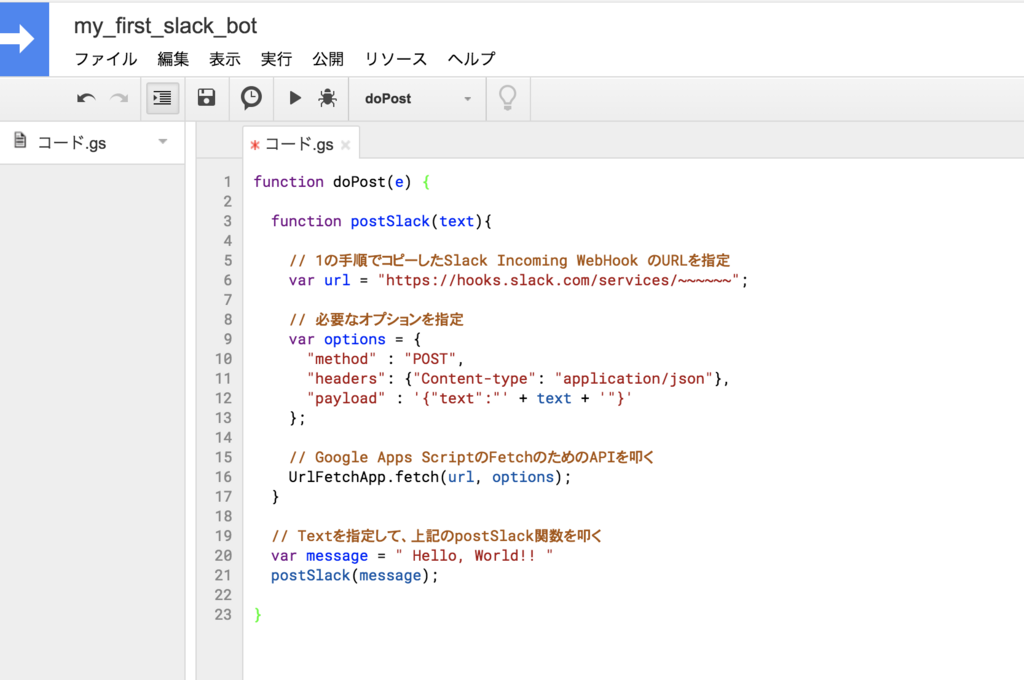Image resolution: width=1024 pixels, height=680 pixels.
Task: Click the postSlack(text) function declaration
Action: (x=381, y=221)
